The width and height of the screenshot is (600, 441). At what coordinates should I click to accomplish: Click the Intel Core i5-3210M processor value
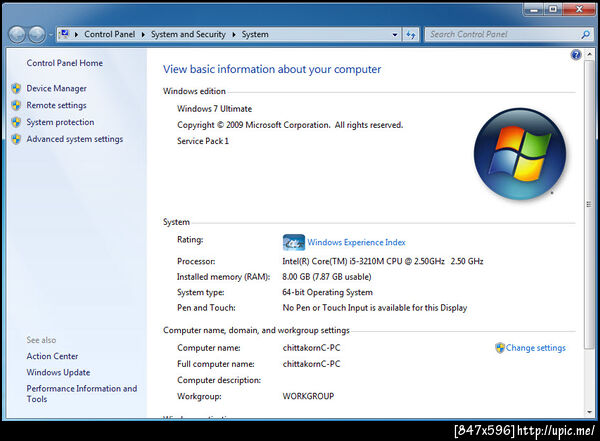click(x=383, y=261)
